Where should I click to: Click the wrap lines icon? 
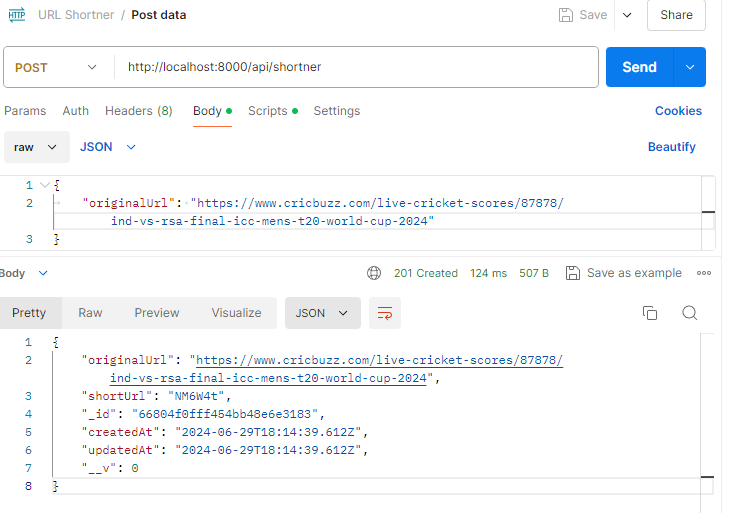tap(384, 313)
